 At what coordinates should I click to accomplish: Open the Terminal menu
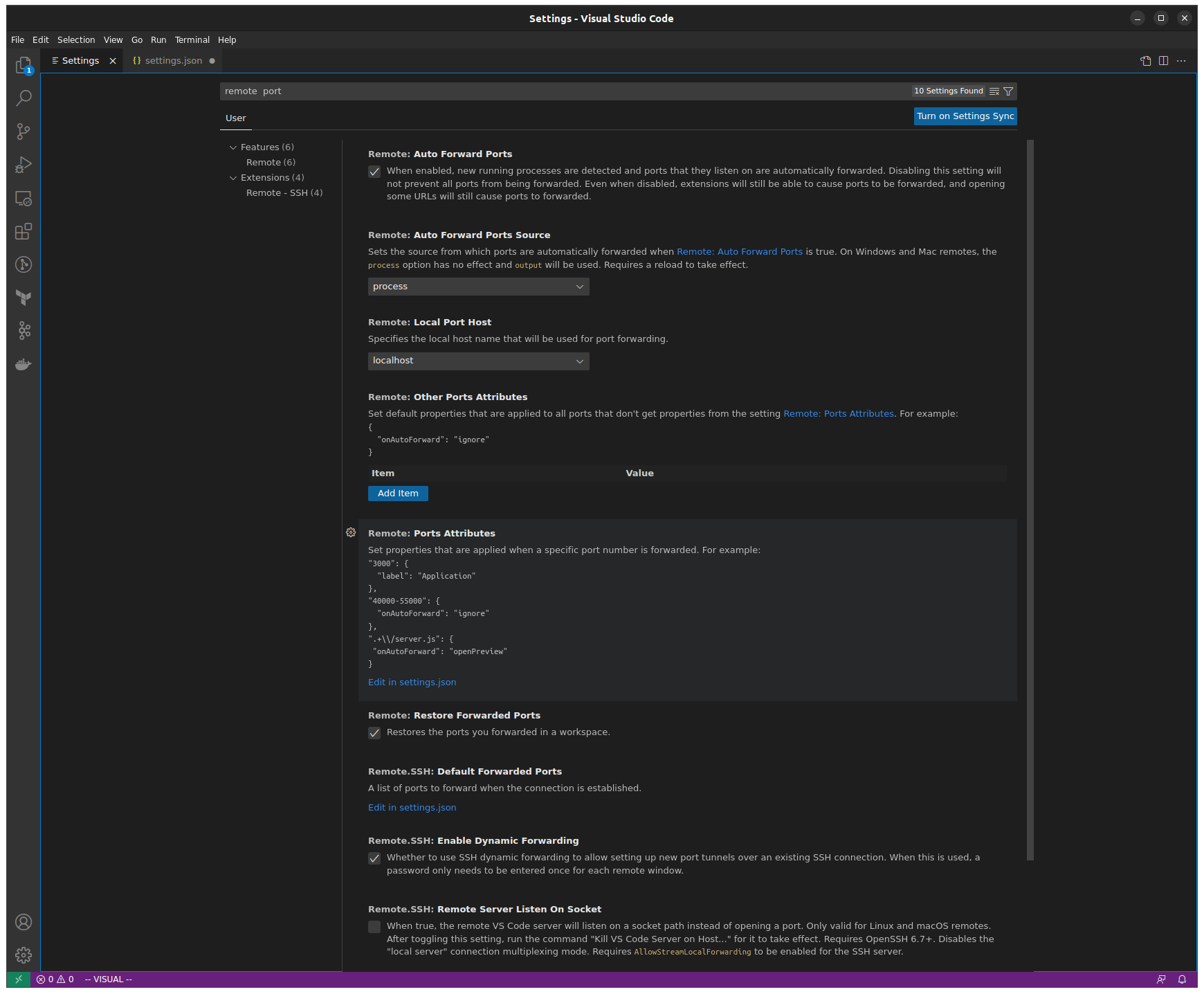192,39
